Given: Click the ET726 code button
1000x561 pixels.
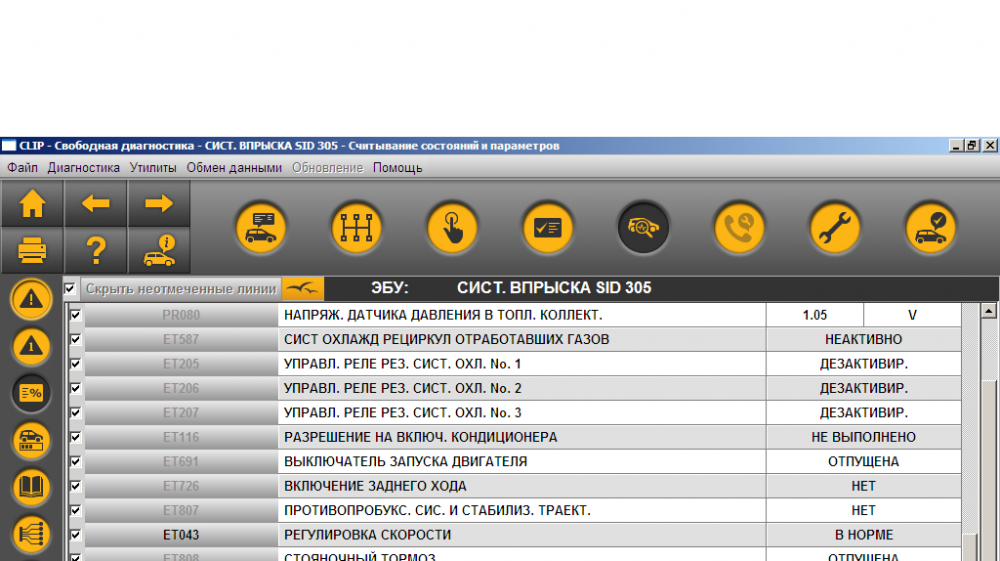Looking at the screenshot, I should pos(181,486).
